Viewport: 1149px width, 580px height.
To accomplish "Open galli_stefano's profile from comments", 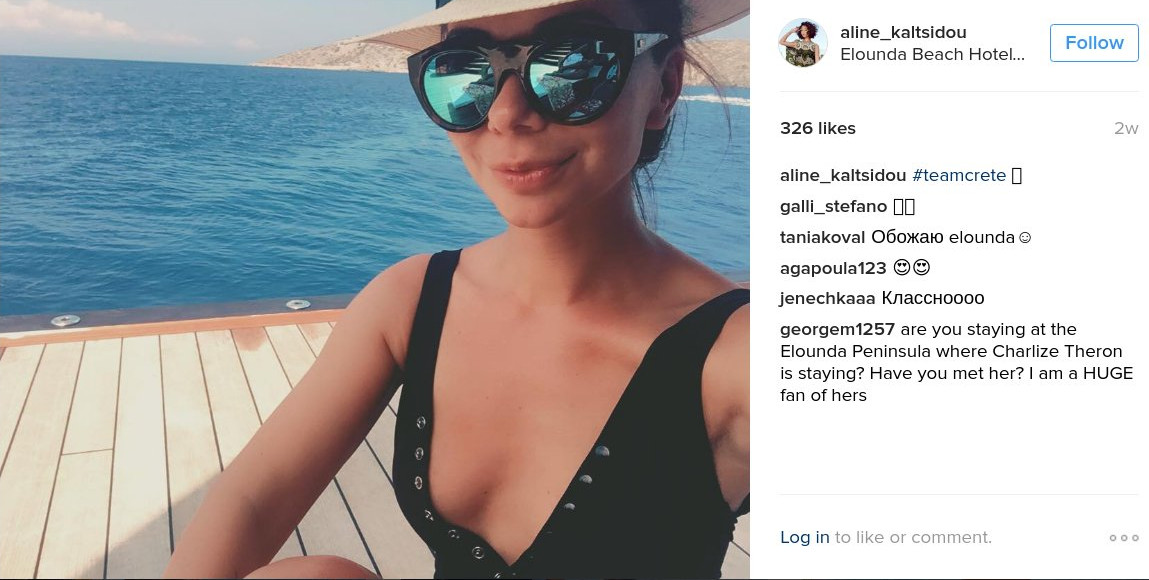I will (x=833, y=207).
